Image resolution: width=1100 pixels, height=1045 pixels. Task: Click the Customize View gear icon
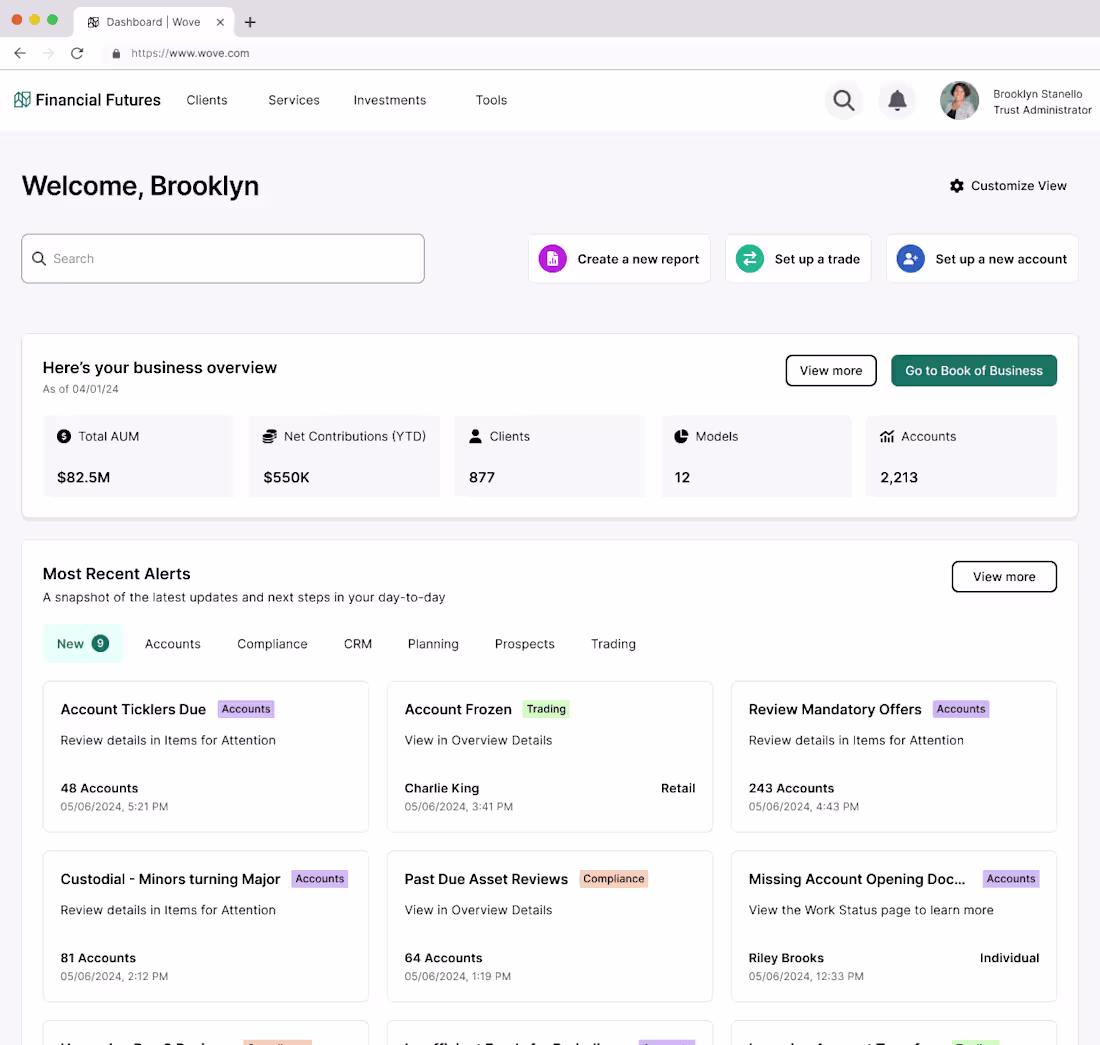click(x=956, y=186)
